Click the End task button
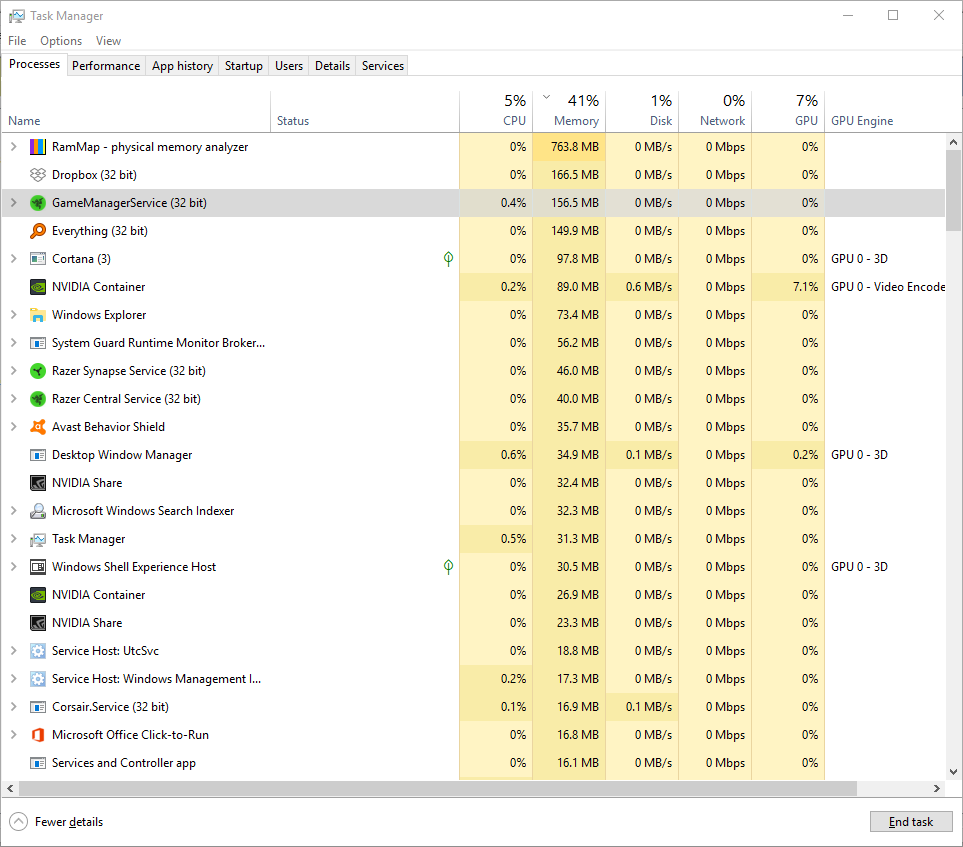Image resolution: width=963 pixels, height=847 pixels. point(910,821)
